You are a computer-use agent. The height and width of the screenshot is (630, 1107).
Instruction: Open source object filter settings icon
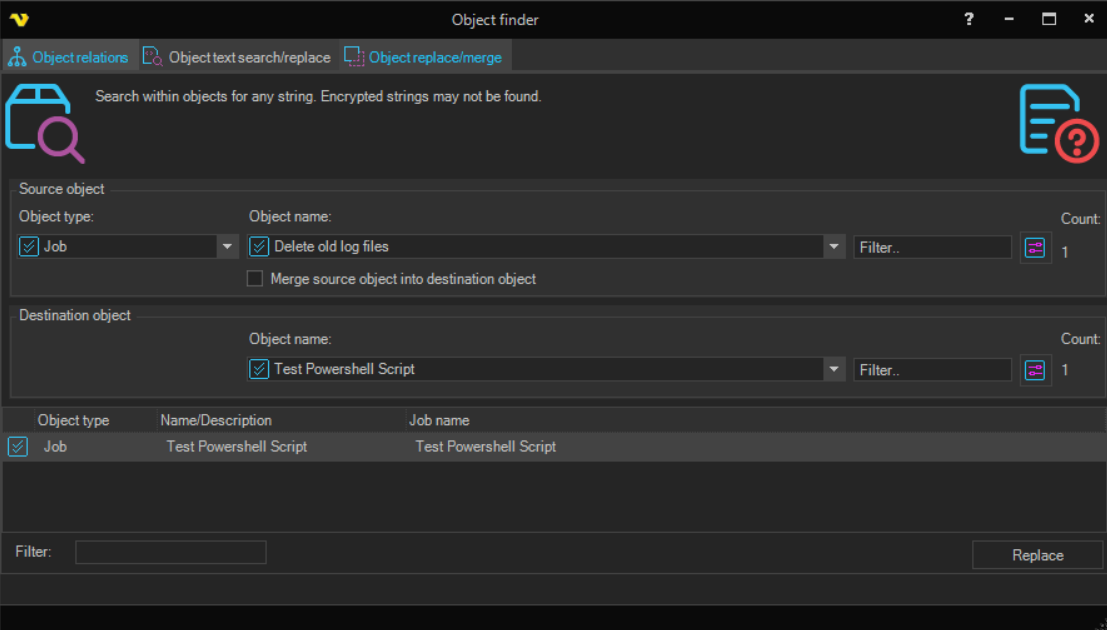[x=1035, y=248]
